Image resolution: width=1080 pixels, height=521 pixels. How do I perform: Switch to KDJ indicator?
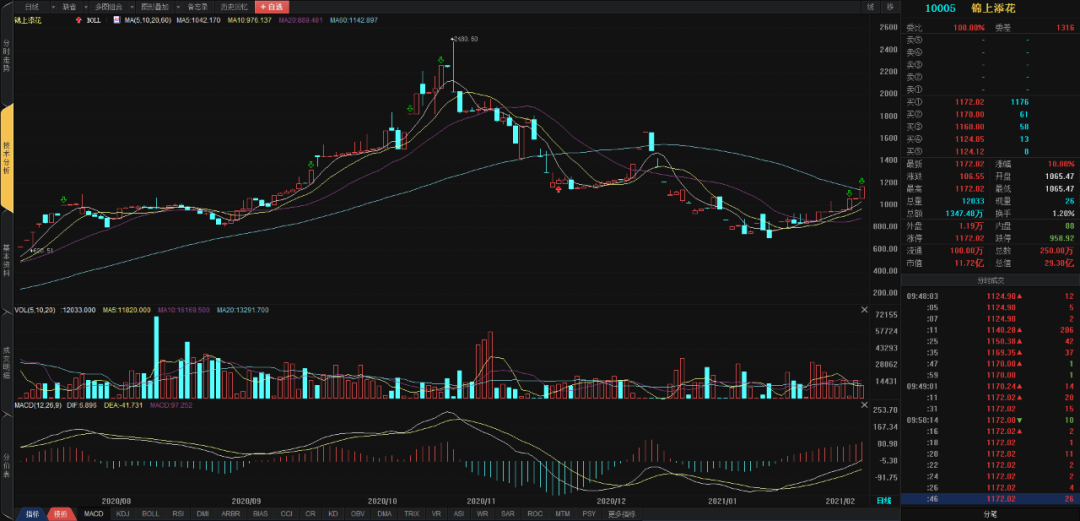[x=123, y=514]
